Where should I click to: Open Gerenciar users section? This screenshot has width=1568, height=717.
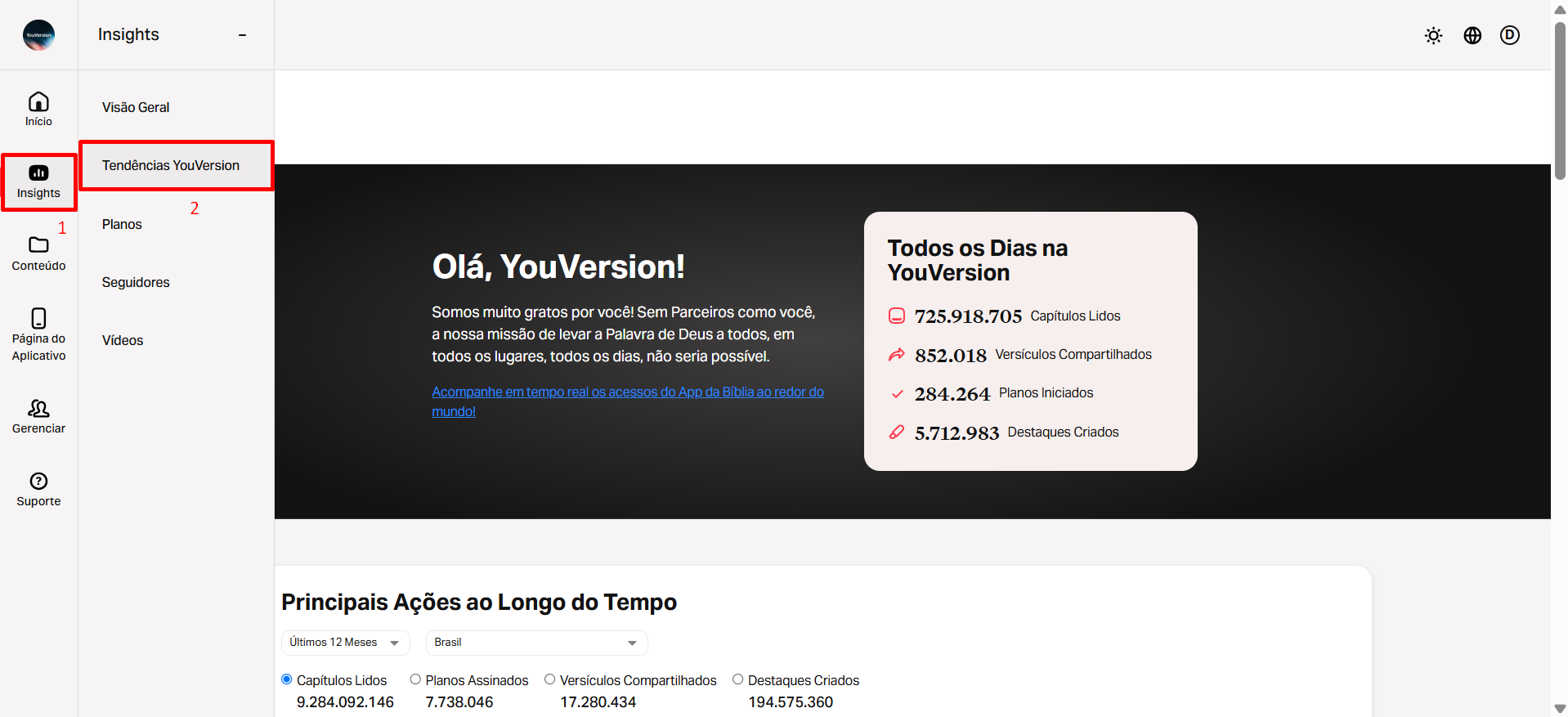point(38,417)
